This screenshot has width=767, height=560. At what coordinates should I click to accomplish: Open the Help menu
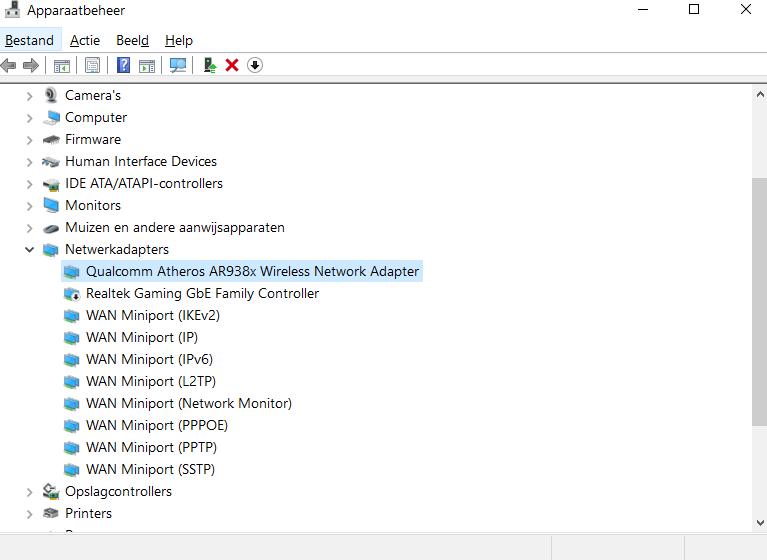[179, 40]
